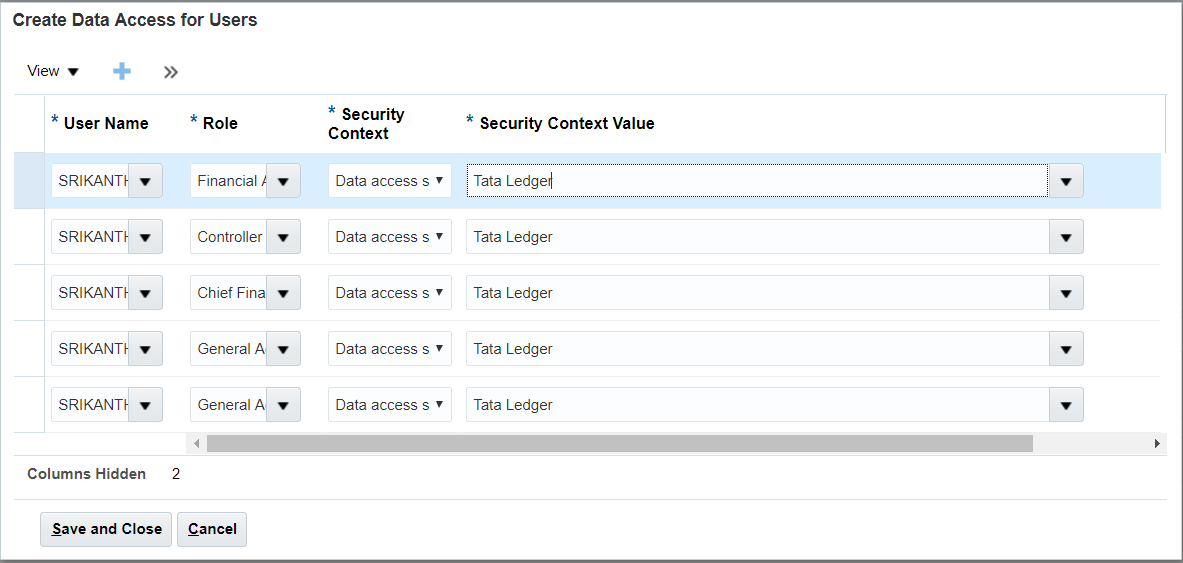Screen dimensions: 1183x563
Task: Click the blue plus Add Row icon
Action: [x=122, y=71]
